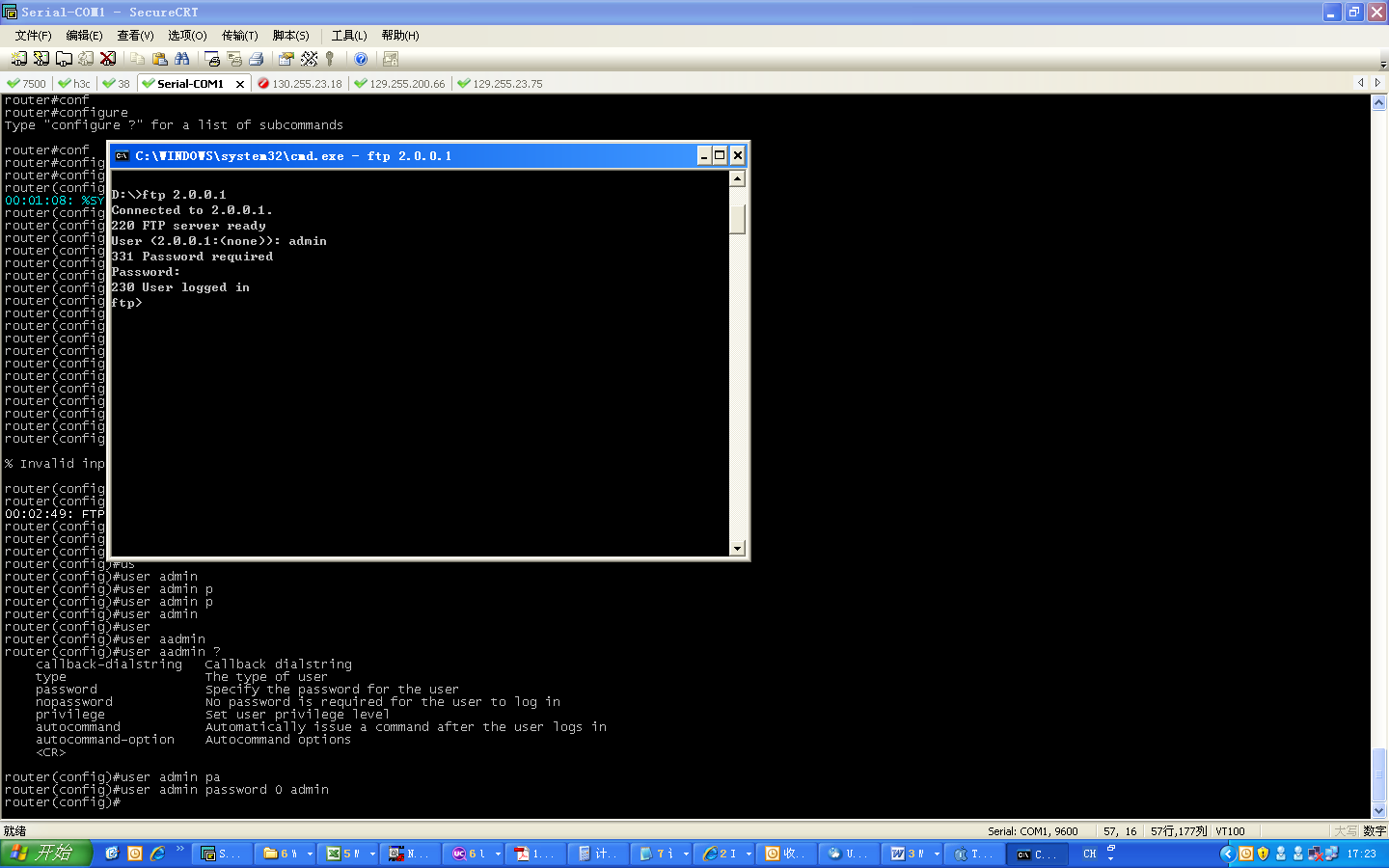Switch to the h3c session tab

tap(75, 84)
